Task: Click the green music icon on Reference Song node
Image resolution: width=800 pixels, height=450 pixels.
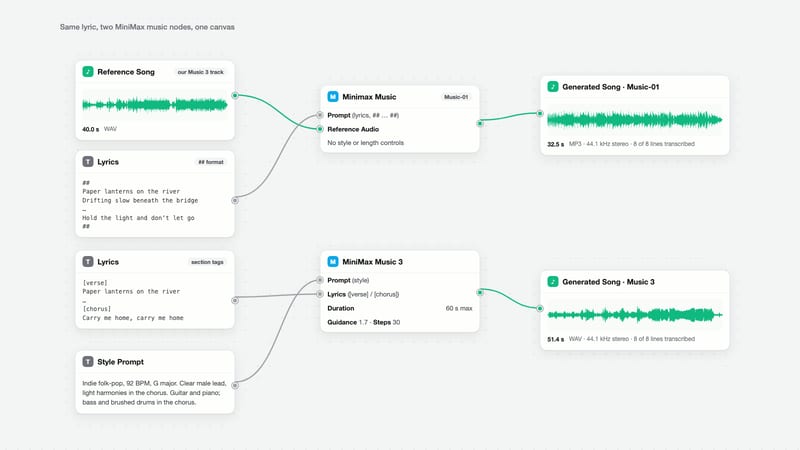Action: (x=88, y=72)
